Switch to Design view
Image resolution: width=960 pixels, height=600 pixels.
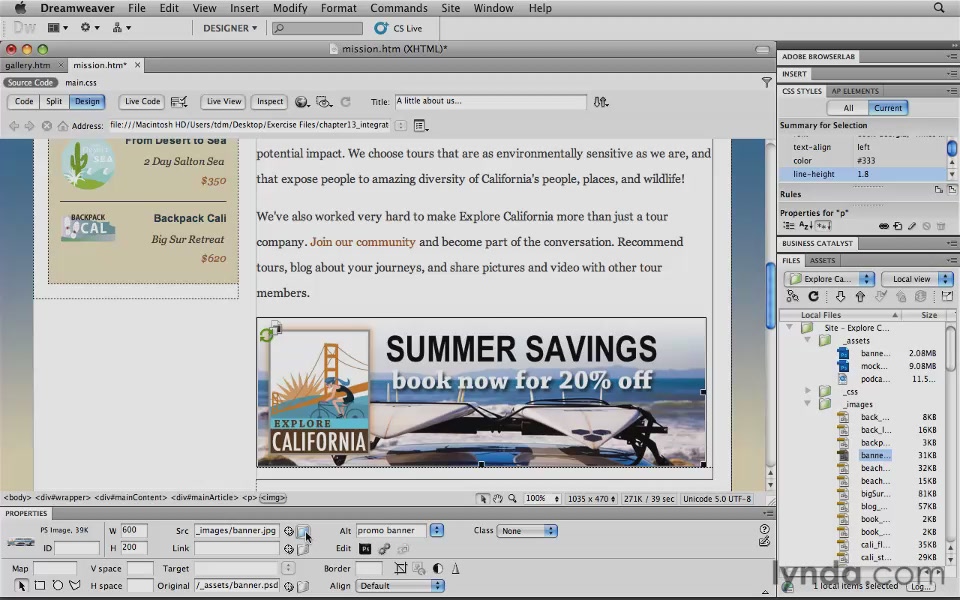[x=87, y=102]
